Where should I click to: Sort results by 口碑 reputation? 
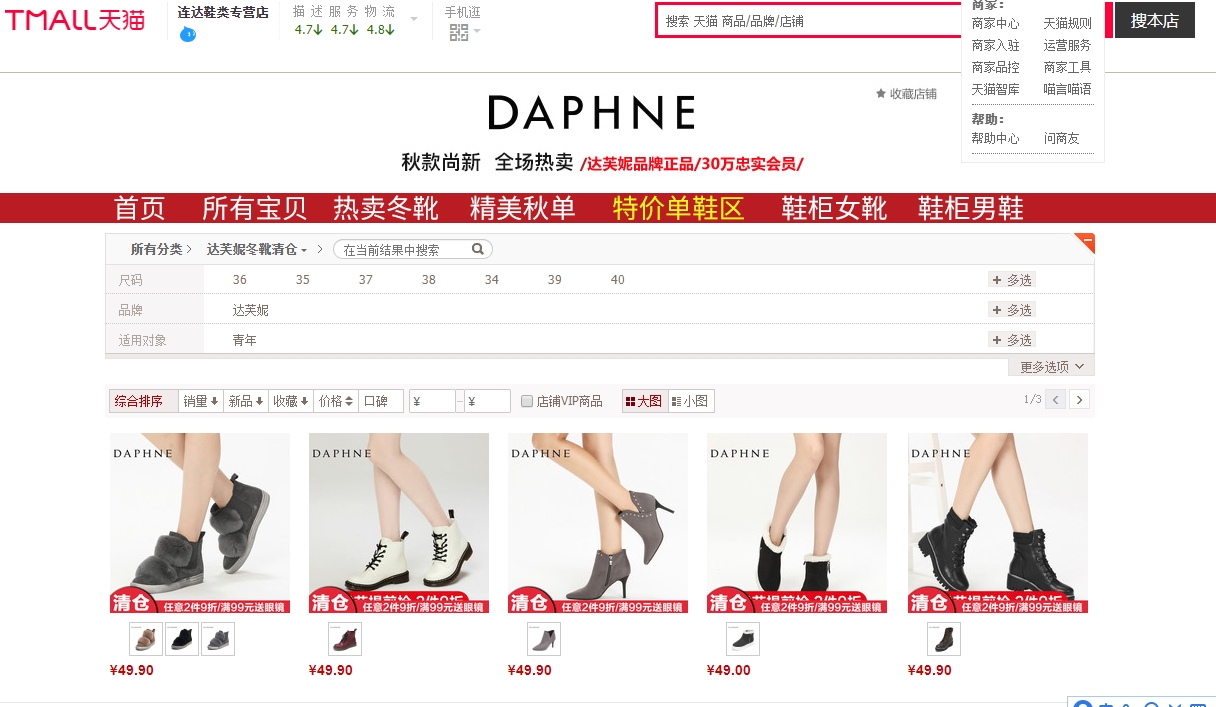coord(381,401)
